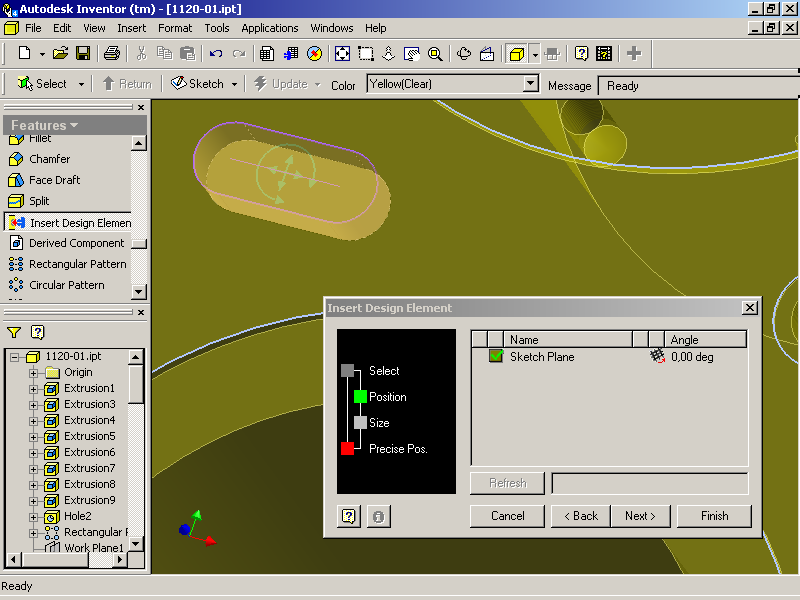
Task: Click the browser tree horizontal scroll right arrow
Action: point(119,560)
